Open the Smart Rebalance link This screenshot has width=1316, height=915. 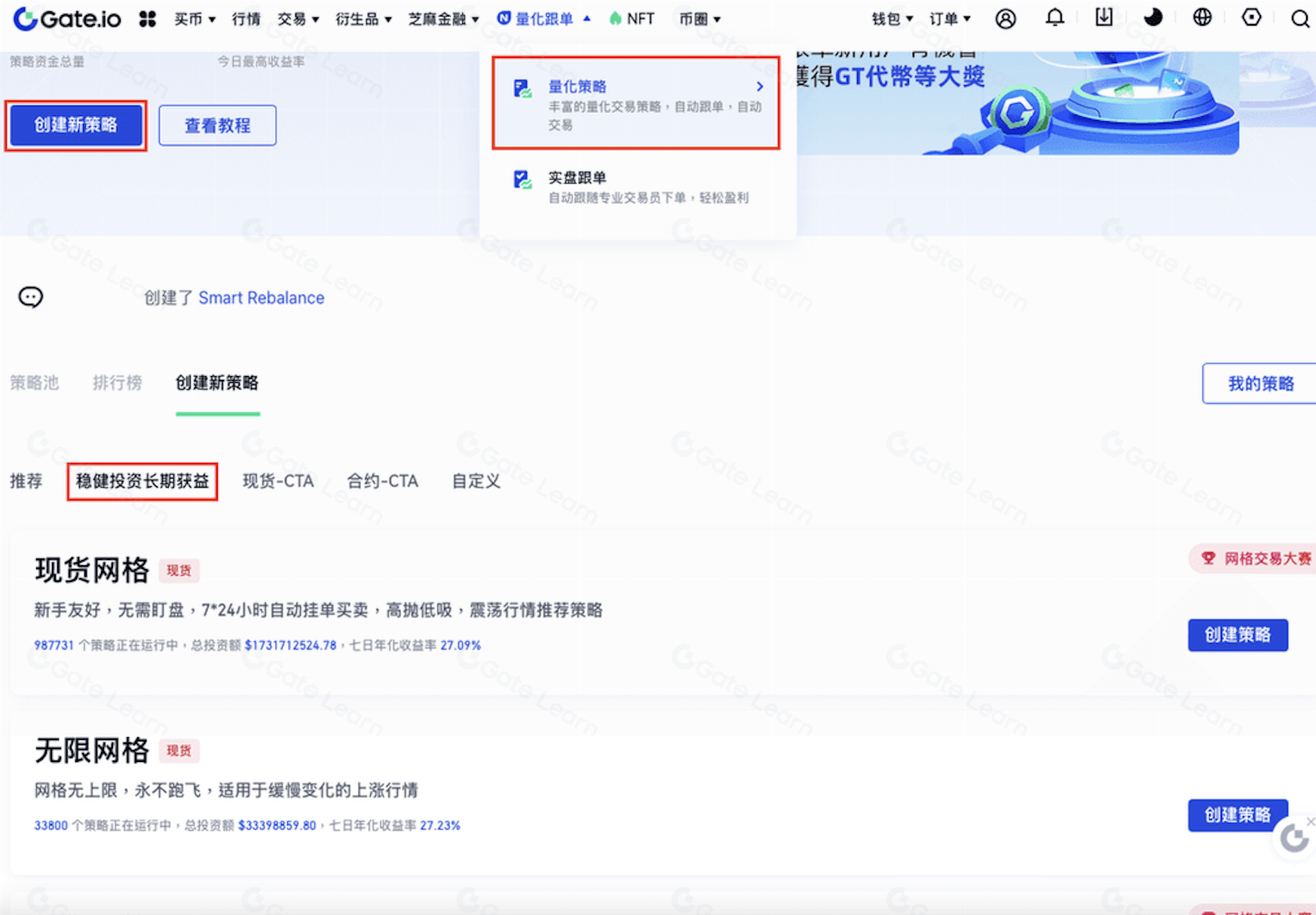pos(260,298)
